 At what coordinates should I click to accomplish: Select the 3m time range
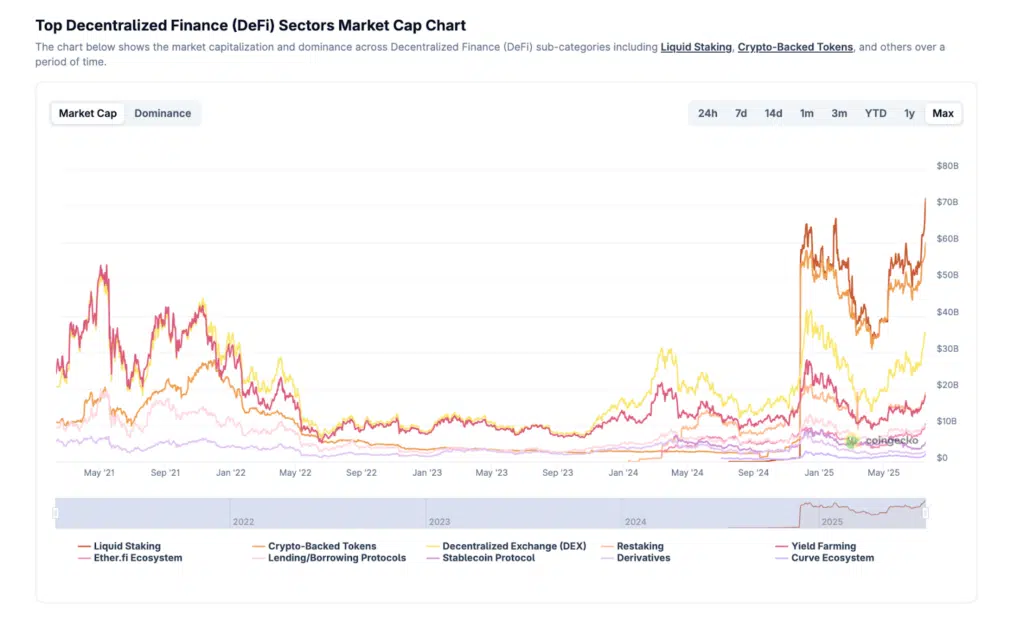click(839, 113)
